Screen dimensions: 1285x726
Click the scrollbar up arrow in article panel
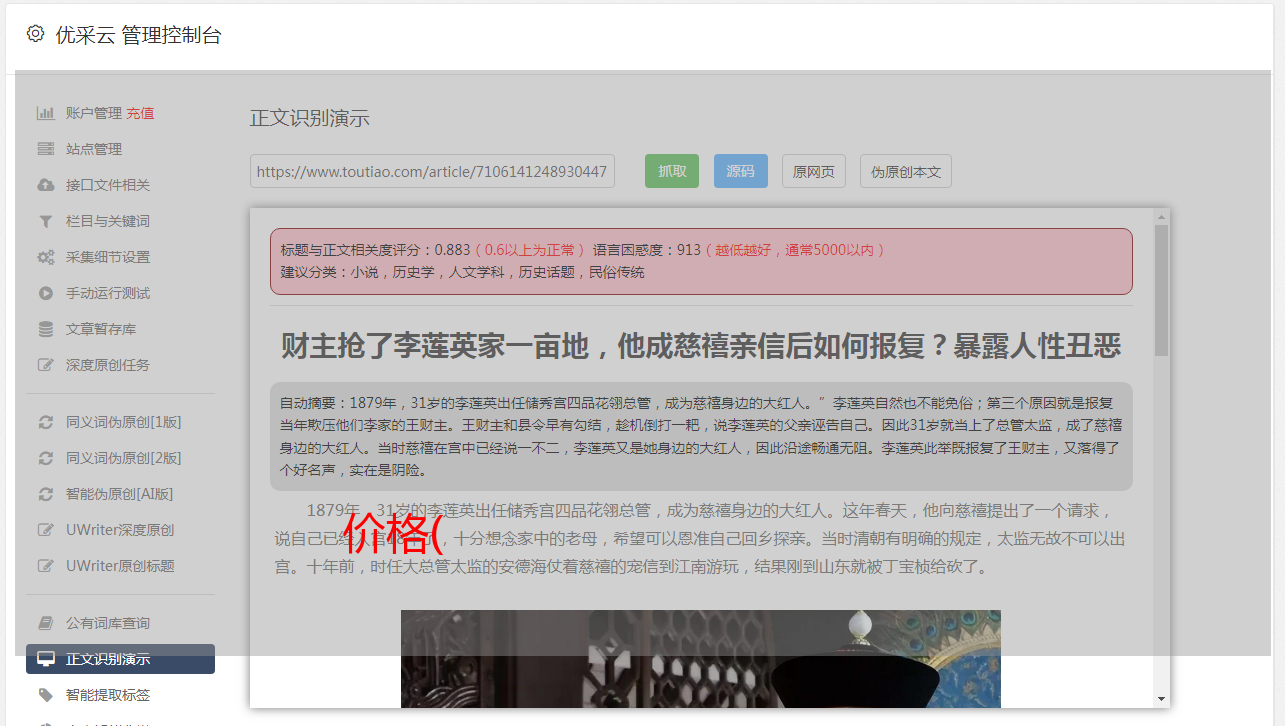click(1161, 216)
